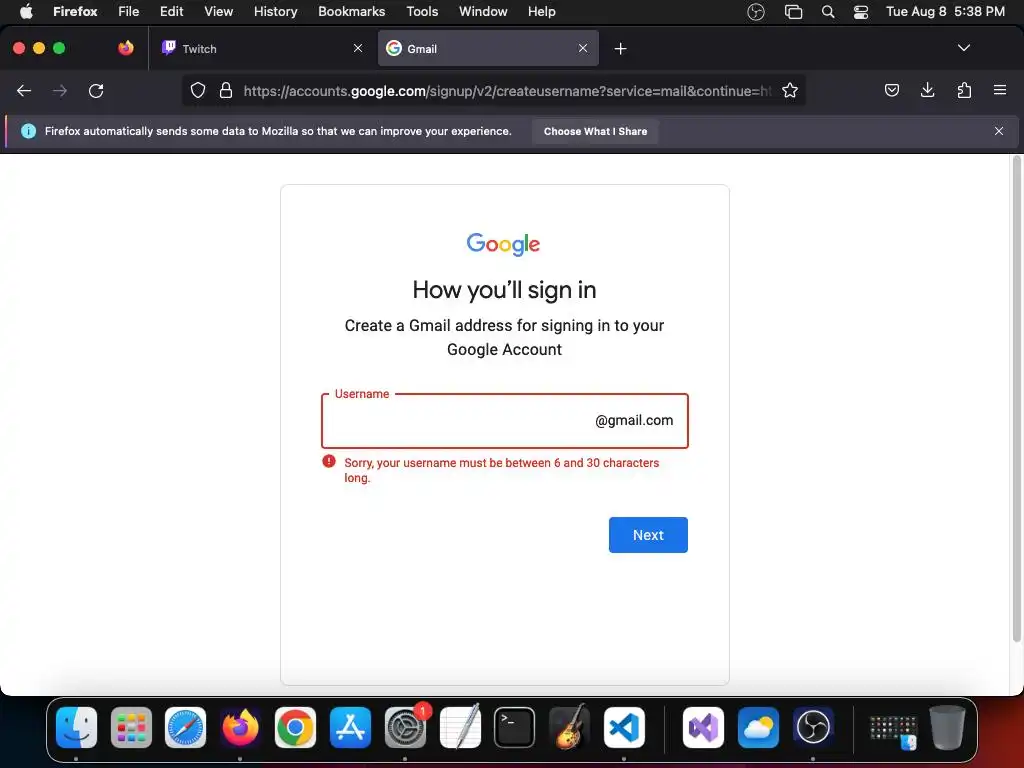1024x768 pixels.
Task: Open the History menu
Action: pyautogui.click(x=276, y=11)
